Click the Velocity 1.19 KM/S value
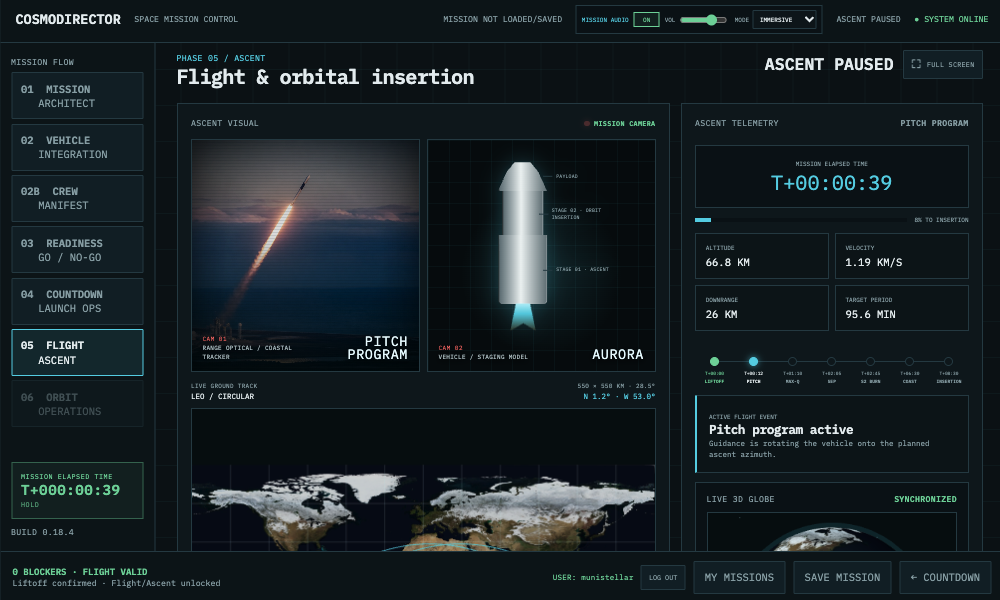The image size is (1000, 600). tap(874, 263)
